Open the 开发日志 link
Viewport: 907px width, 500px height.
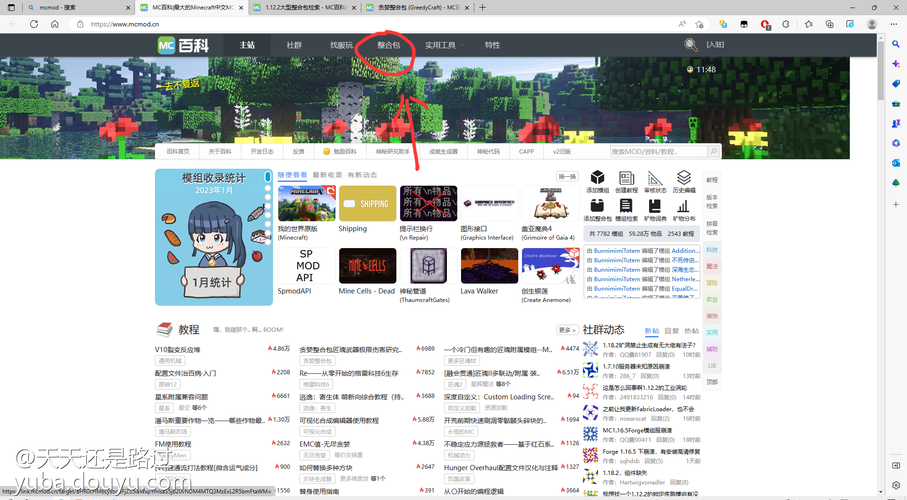pyautogui.click(x=262, y=152)
